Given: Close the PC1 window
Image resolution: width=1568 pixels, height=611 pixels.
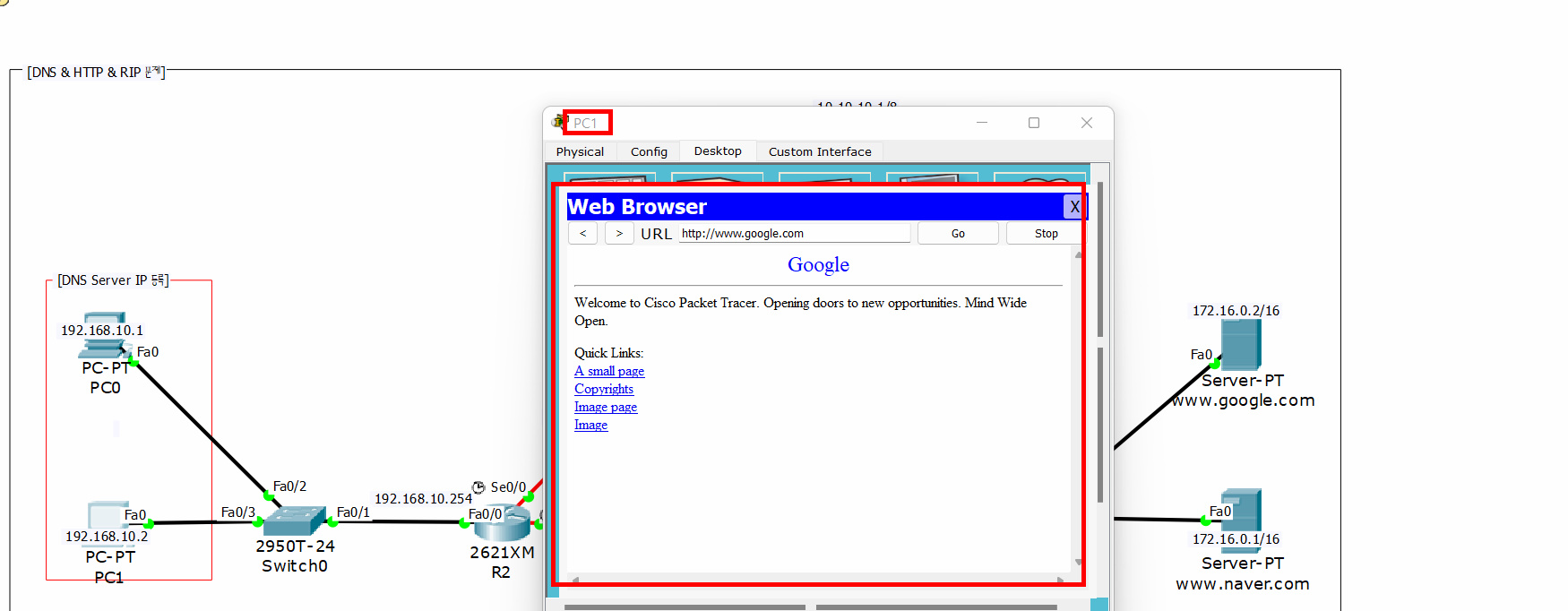Looking at the screenshot, I should (x=1087, y=123).
